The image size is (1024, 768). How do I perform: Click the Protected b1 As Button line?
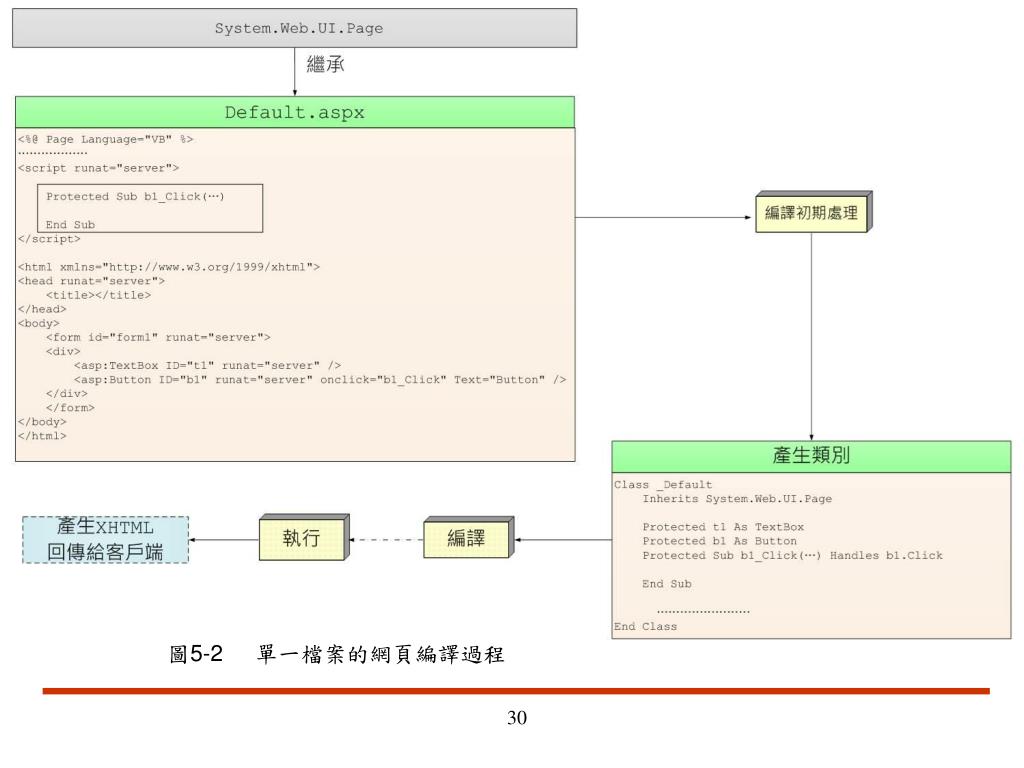pyautogui.click(x=720, y=541)
